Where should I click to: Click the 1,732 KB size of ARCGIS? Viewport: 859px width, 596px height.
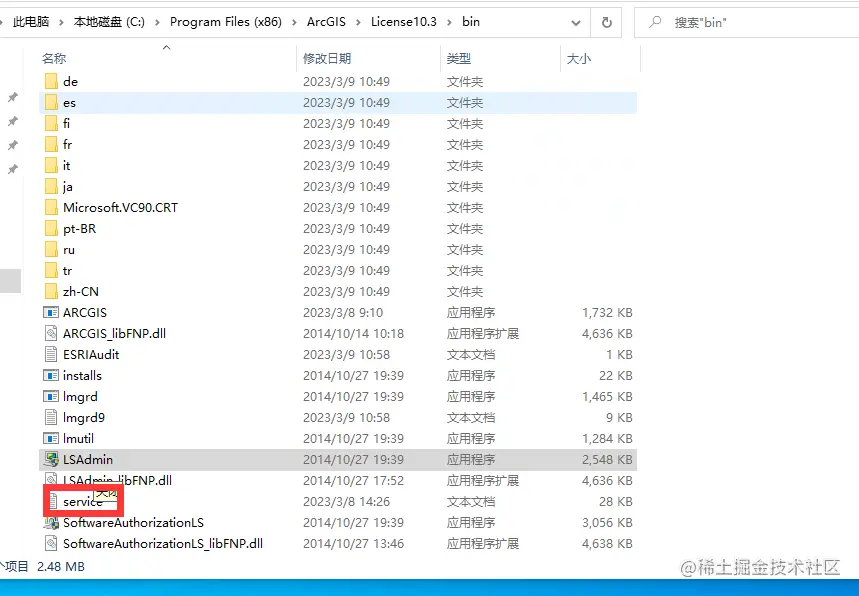[607, 313]
